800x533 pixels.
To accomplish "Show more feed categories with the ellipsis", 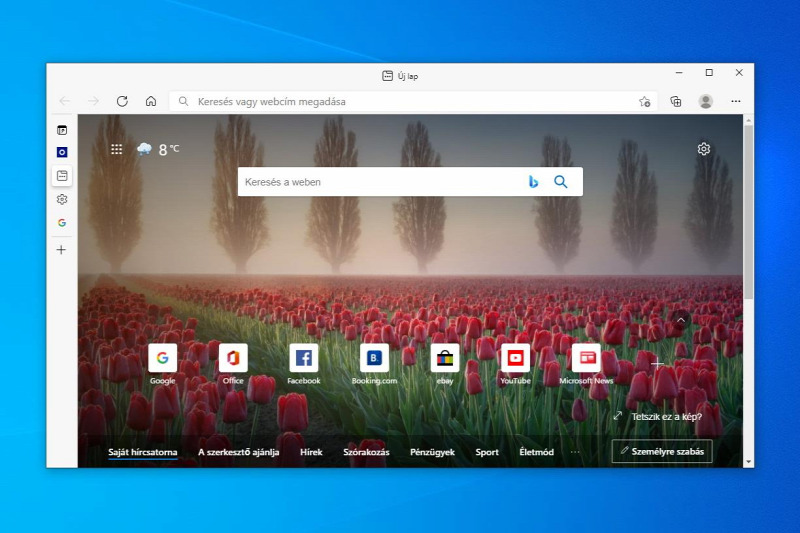I will click(x=575, y=452).
